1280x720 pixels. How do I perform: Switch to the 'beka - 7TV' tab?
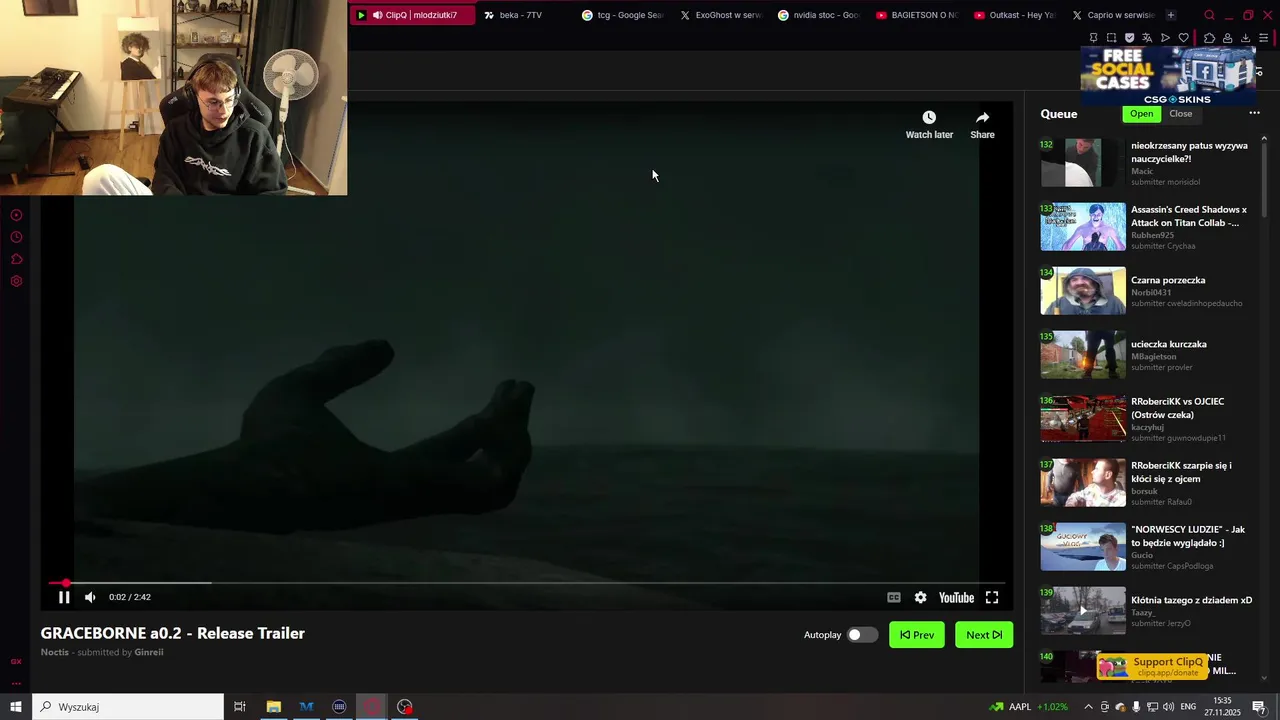520,15
